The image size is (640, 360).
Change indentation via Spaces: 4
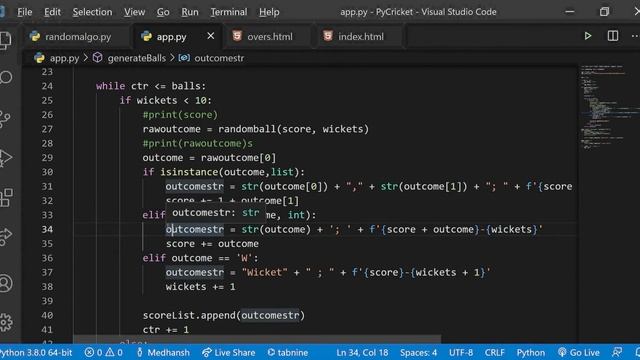418,352
